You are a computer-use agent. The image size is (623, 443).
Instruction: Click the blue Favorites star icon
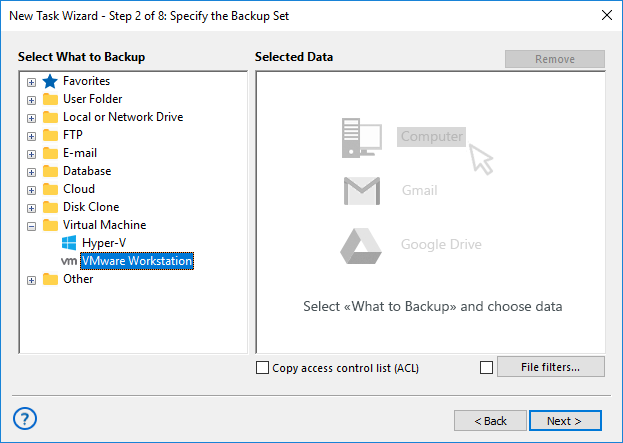pyautogui.click(x=50, y=81)
